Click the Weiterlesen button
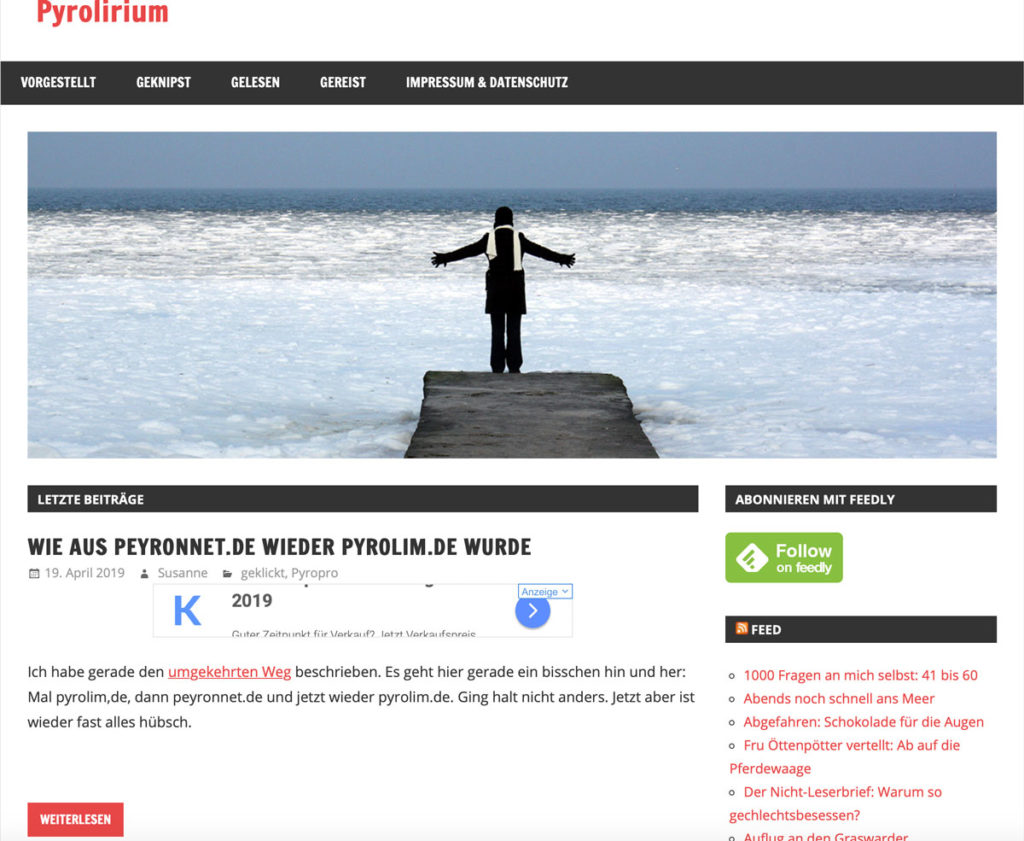The height and width of the screenshot is (841, 1024). click(x=75, y=819)
